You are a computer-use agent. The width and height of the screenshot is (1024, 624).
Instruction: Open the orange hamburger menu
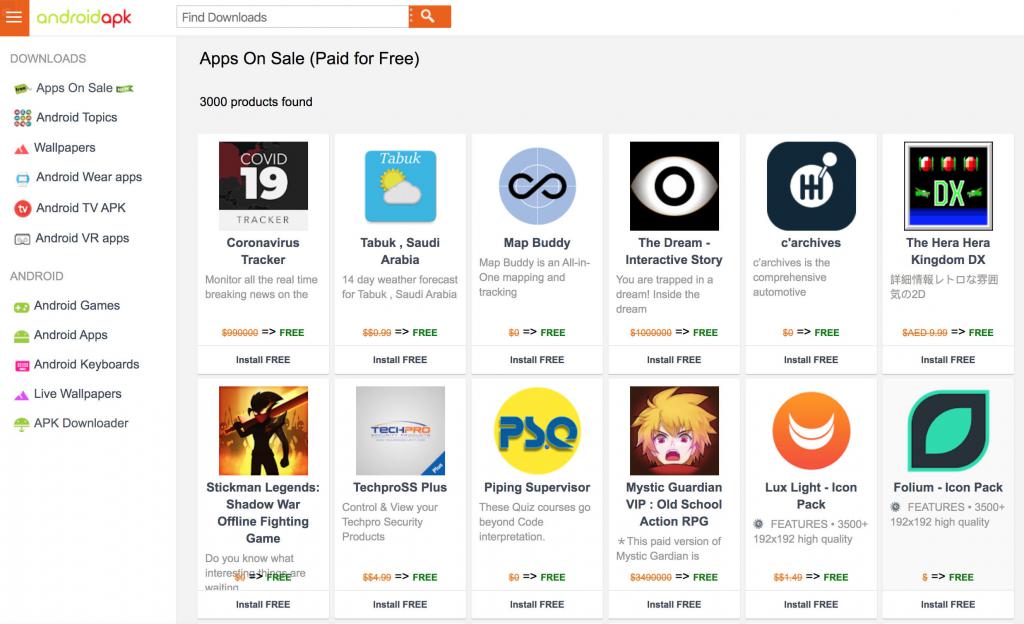click(x=14, y=17)
